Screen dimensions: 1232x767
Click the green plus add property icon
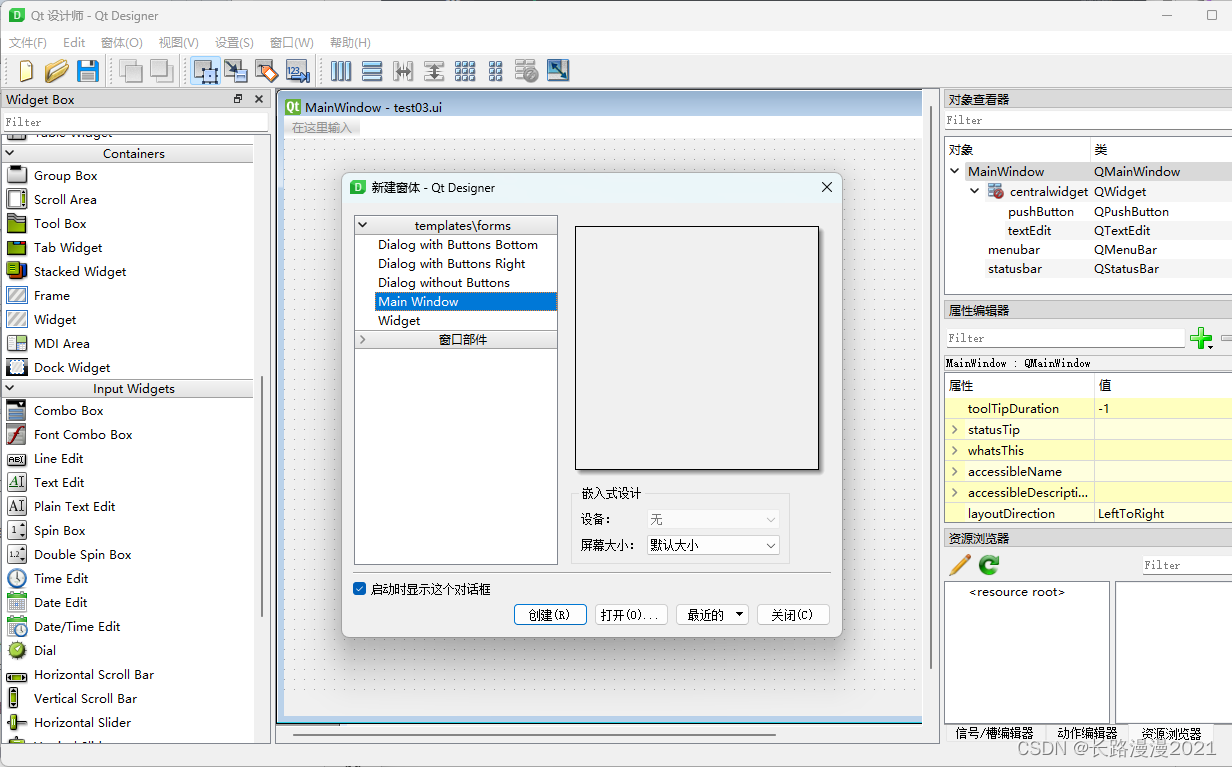tap(1201, 339)
